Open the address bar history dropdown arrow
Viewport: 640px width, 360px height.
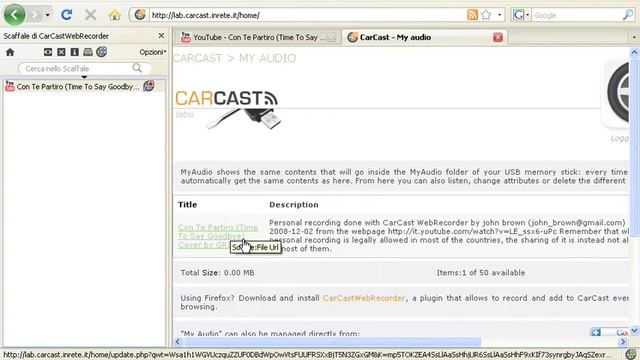pyautogui.click(x=500, y=15)
